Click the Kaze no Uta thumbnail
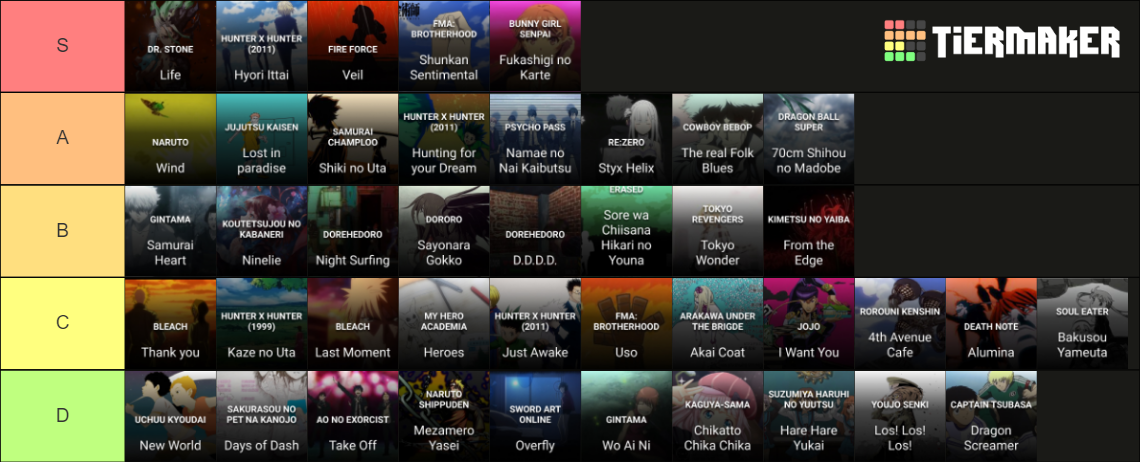 tap(262, 323)
